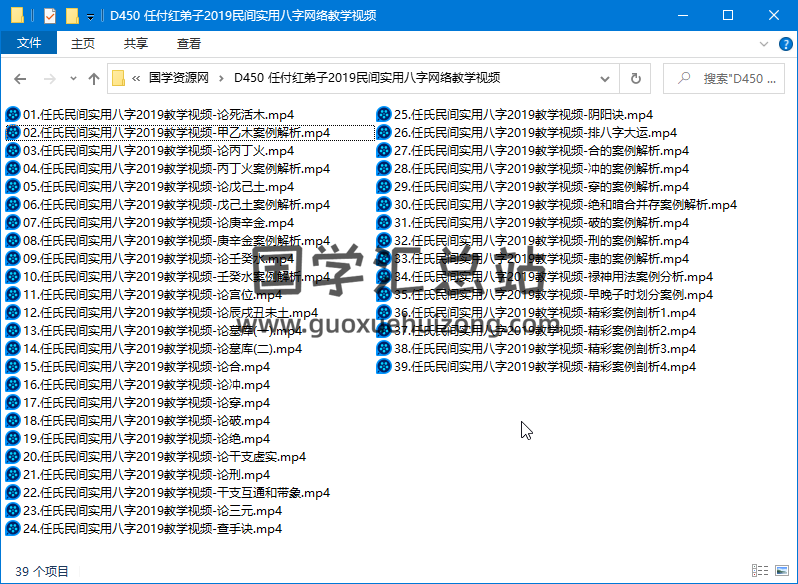This screenshot has width=798, height=584.
Task: Click the video icon of file 30 绝和暗合并存案例解析.mp4
Action: pos(384,205)
